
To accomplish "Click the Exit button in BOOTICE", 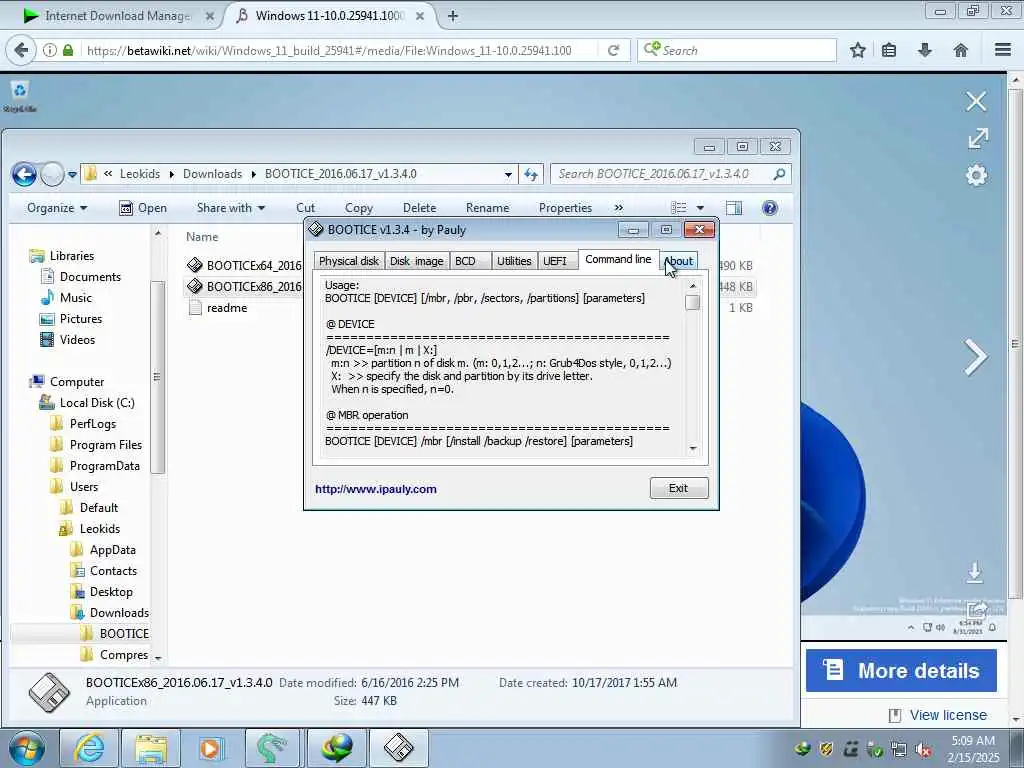I will pyautogui.click(x=679, y=488).
